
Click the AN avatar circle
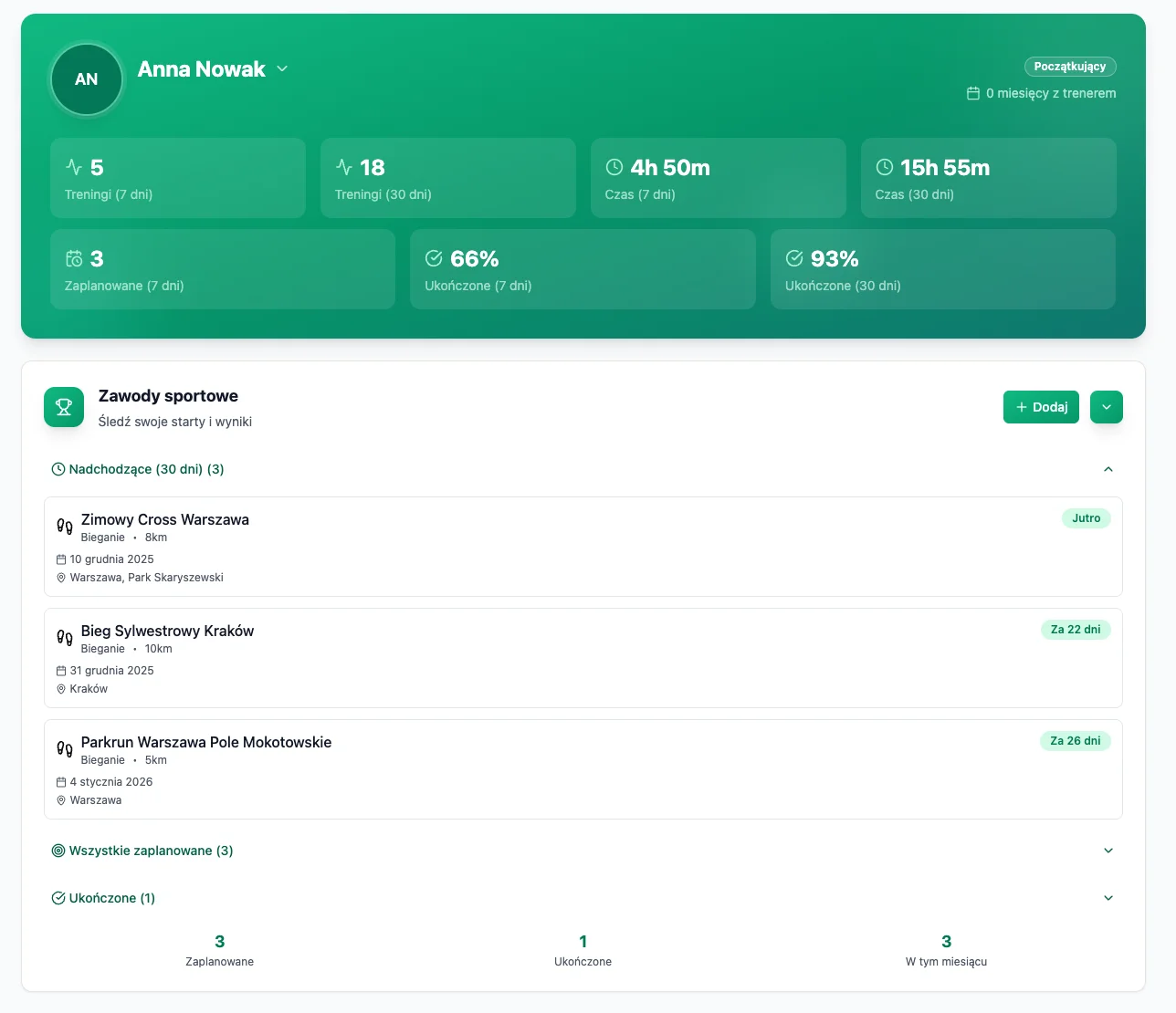tap(87, 79)
